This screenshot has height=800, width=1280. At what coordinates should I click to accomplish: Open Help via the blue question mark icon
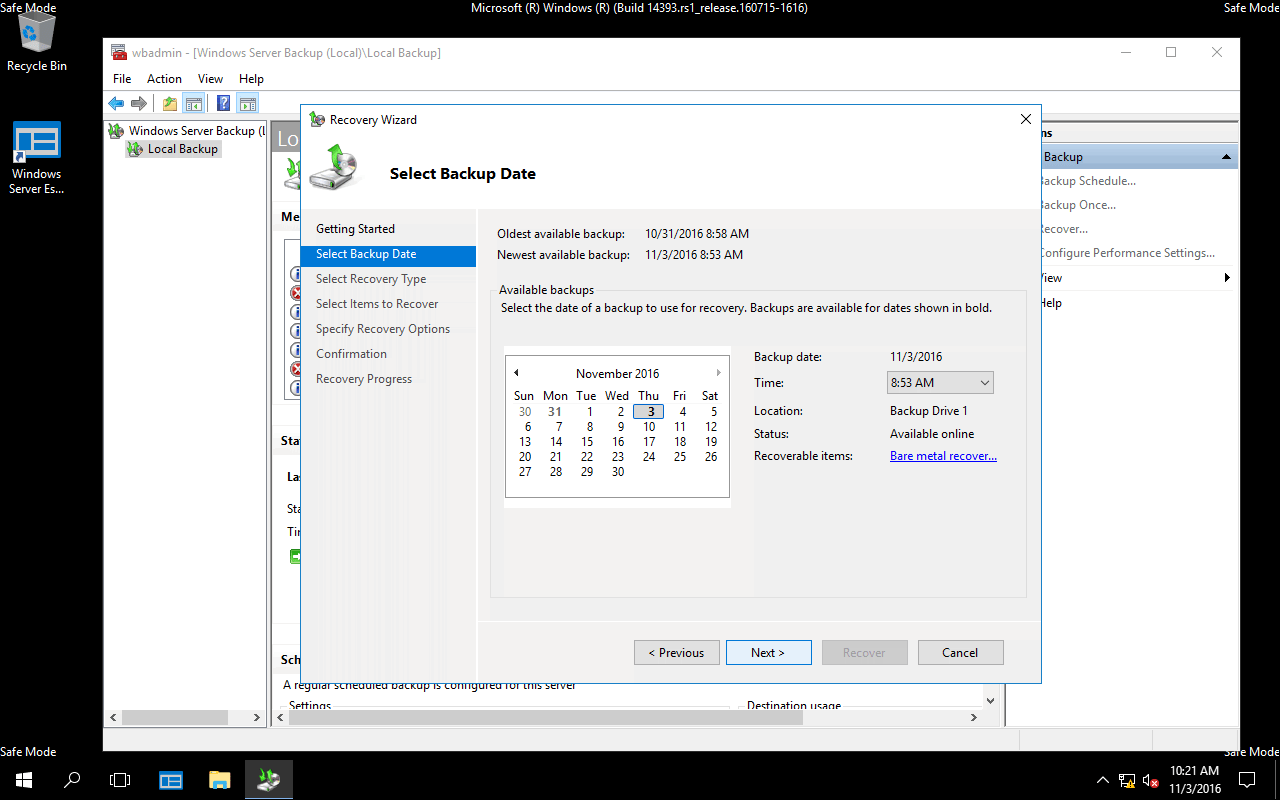tap(224, 103)
